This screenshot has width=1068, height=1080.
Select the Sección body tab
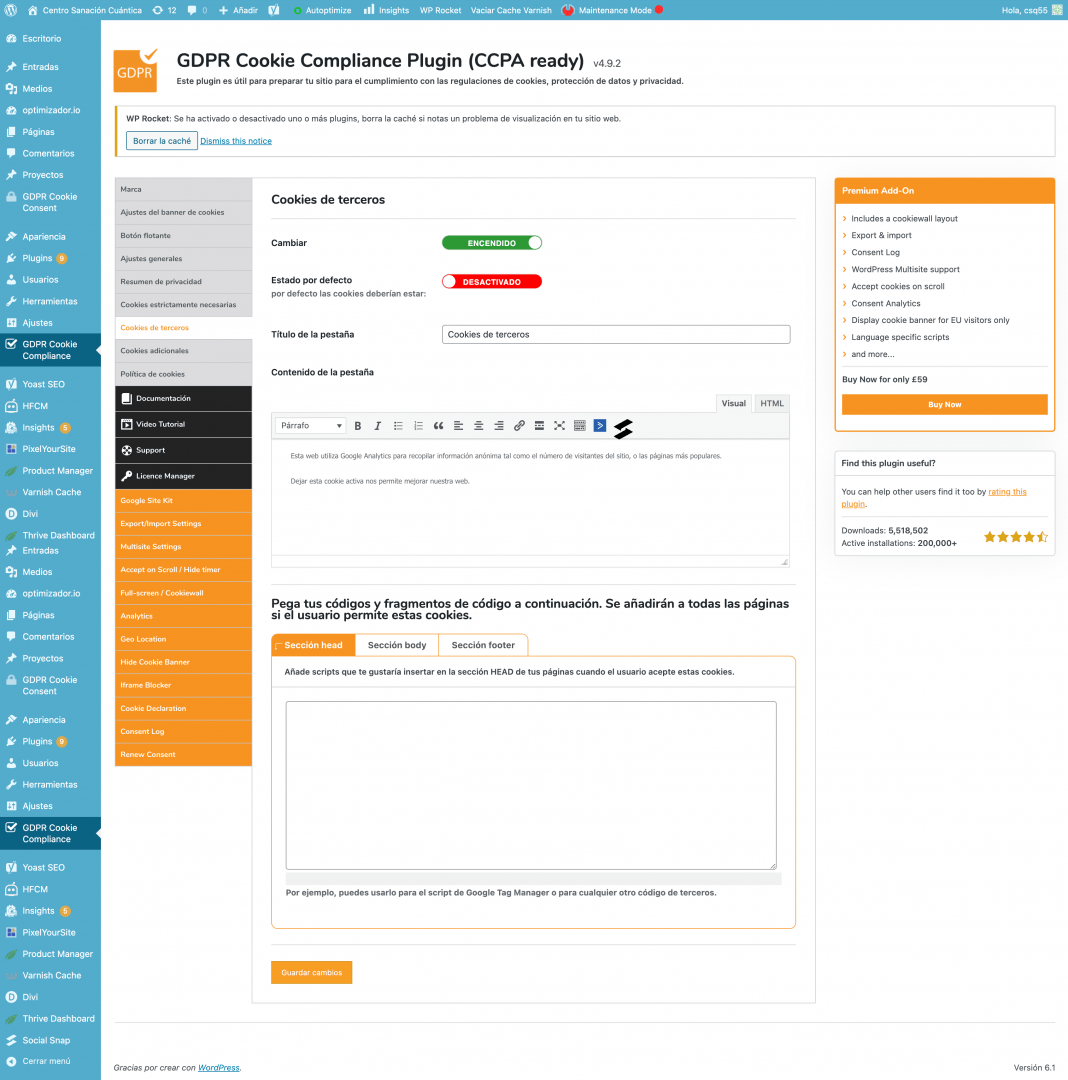[397, 645]
